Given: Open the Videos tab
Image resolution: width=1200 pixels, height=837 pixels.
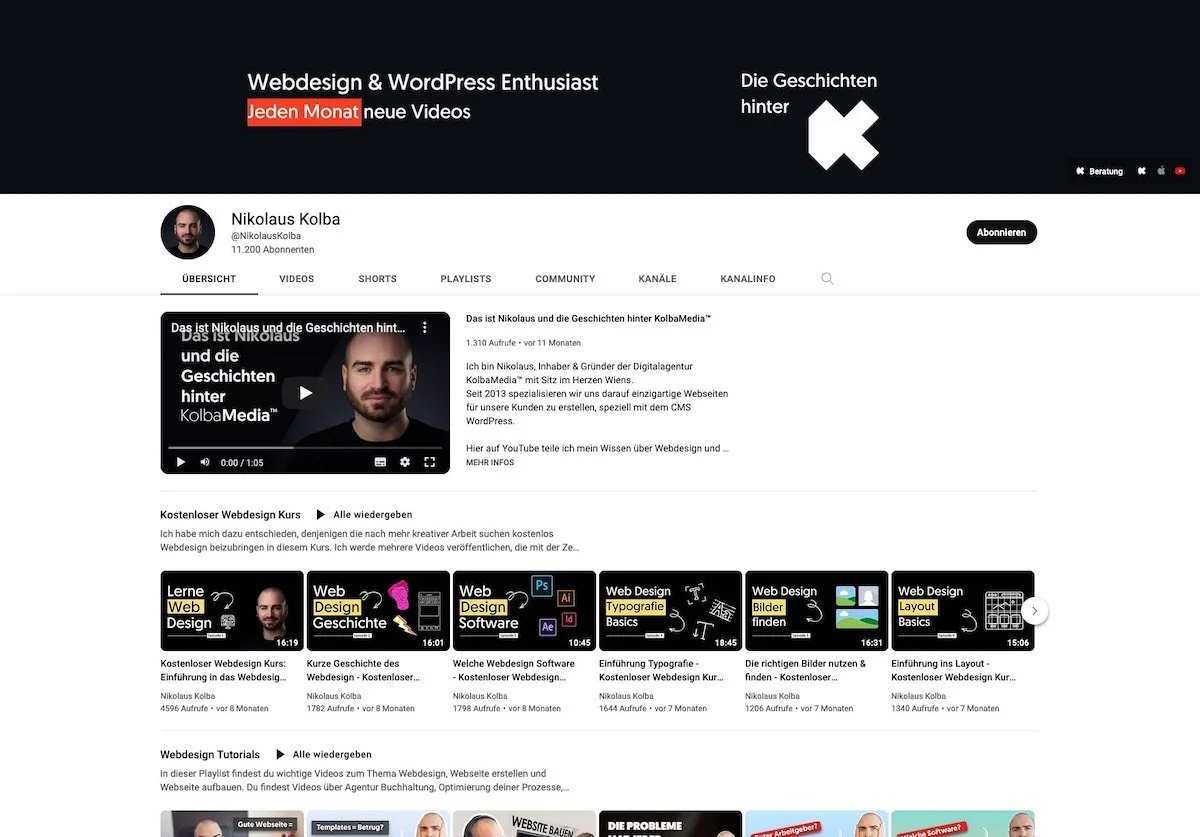Looking at the screenshot, I should 297,279.
